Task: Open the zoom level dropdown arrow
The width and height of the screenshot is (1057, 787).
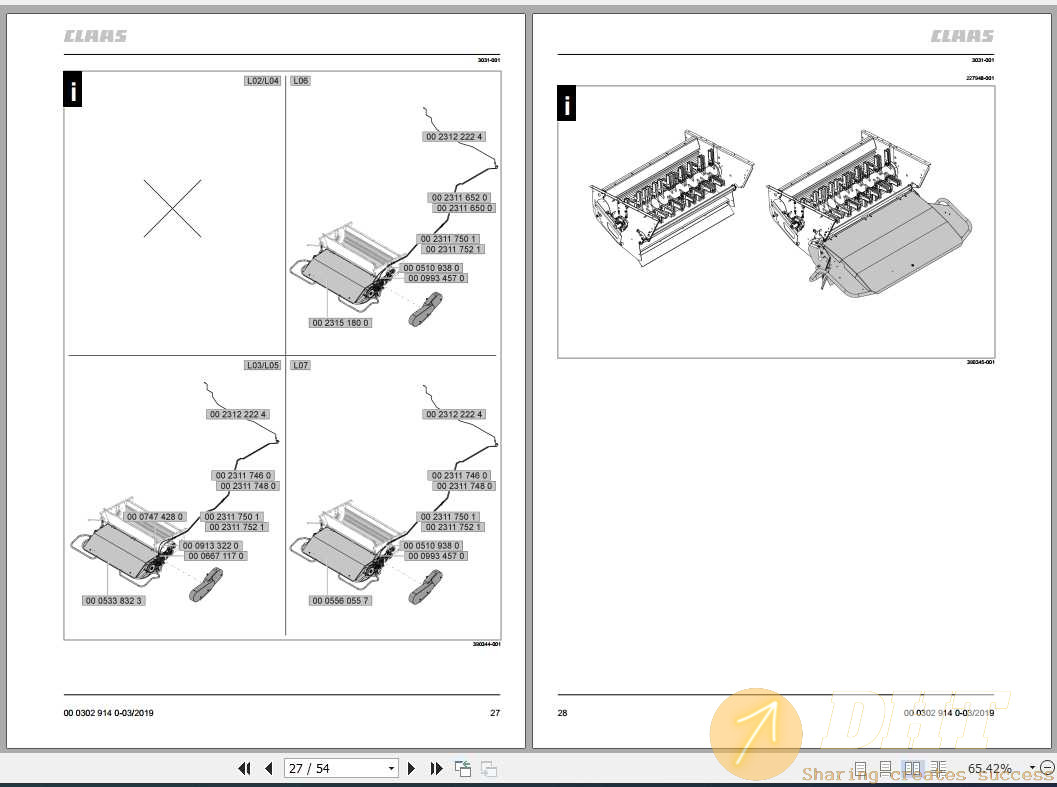Action: [x=1032, y=768]
